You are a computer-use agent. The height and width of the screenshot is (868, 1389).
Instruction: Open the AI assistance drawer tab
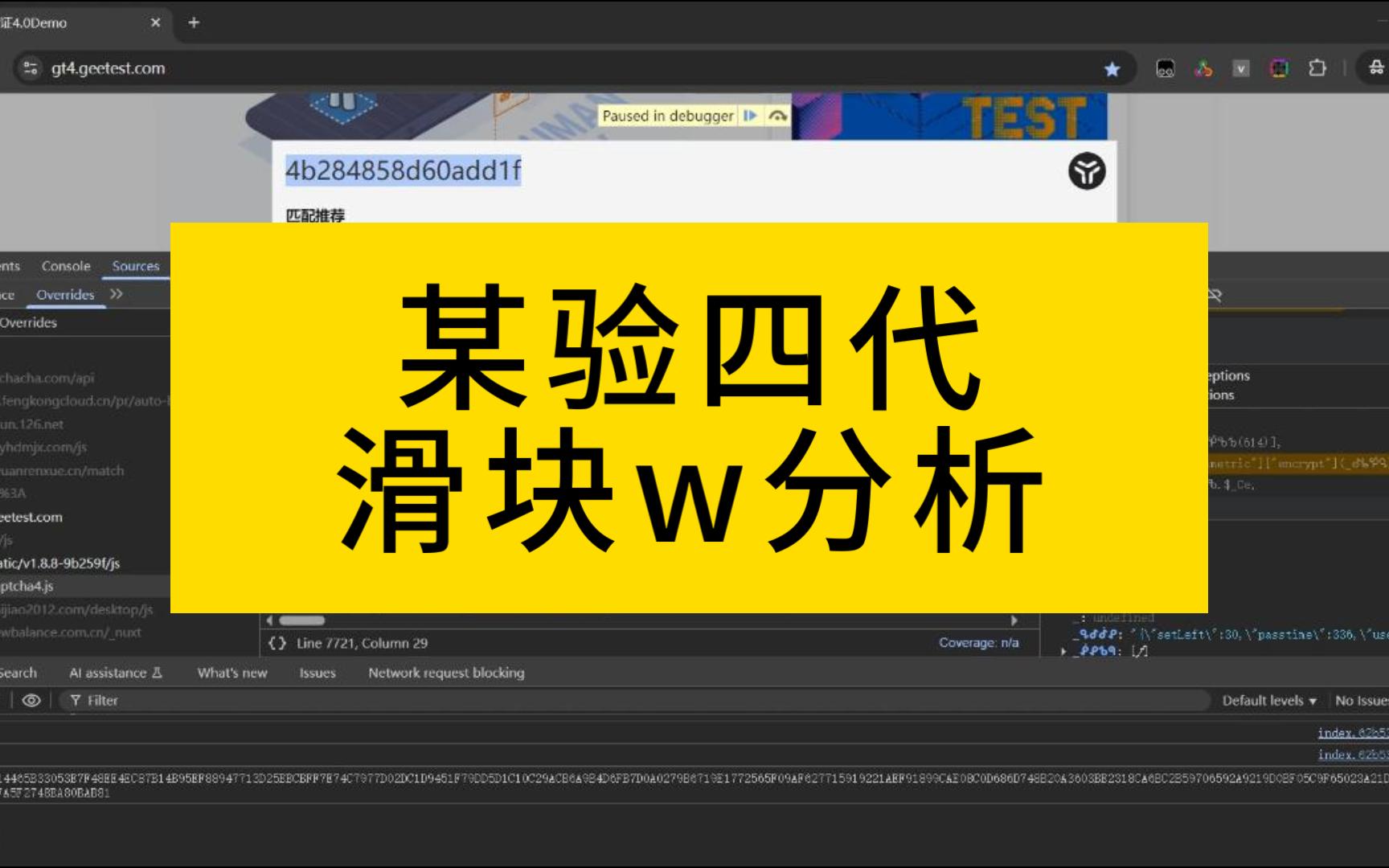(x=116, y=673)
